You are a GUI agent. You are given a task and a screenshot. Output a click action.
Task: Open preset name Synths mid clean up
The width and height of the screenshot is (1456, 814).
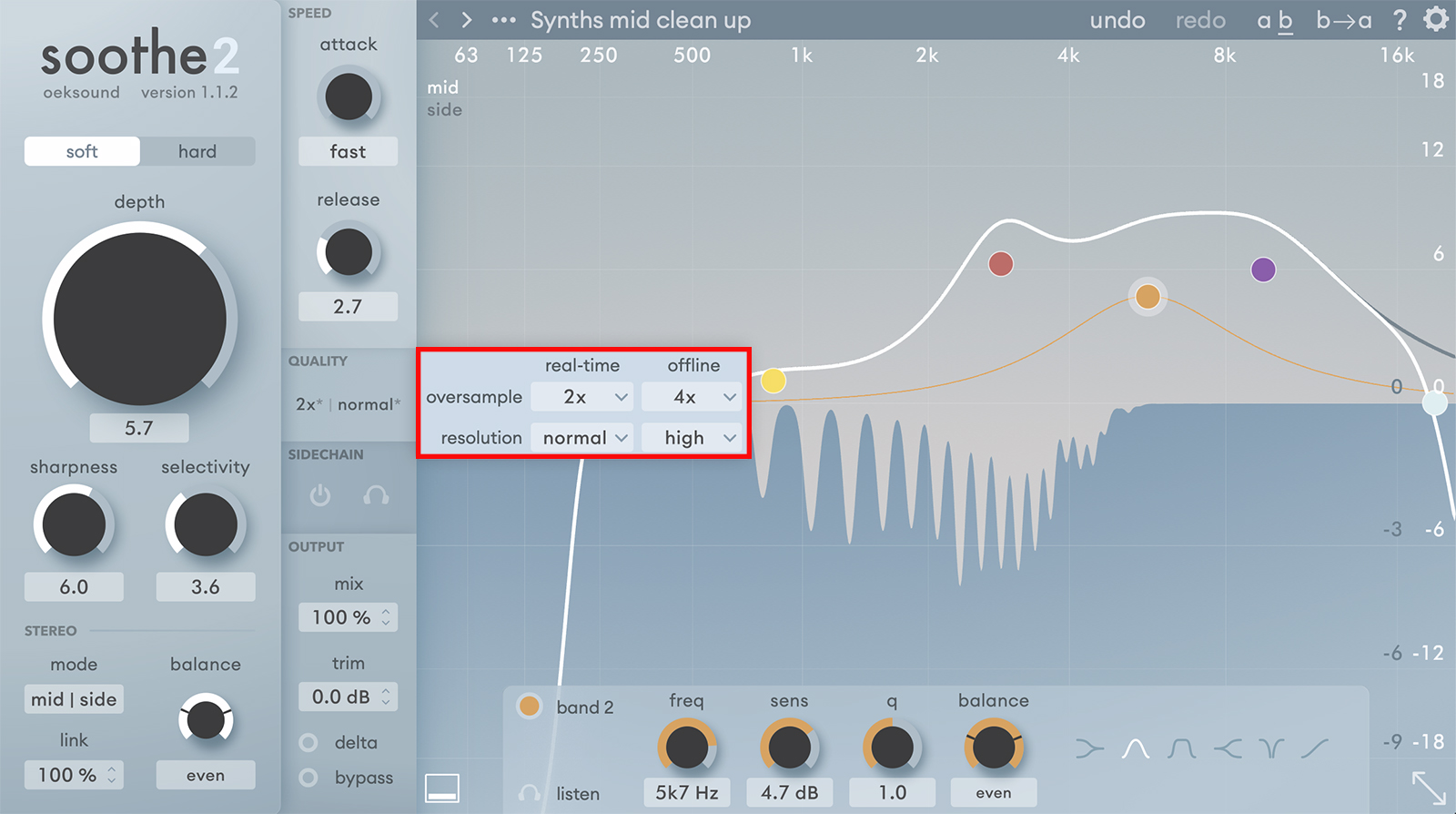[x=641, y=20]
